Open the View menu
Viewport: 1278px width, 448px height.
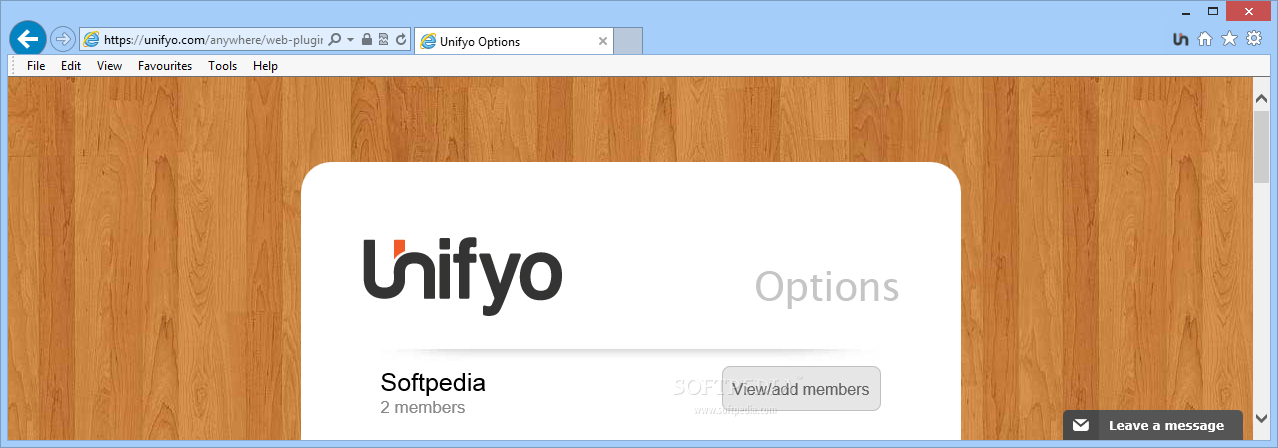point(110,66)
